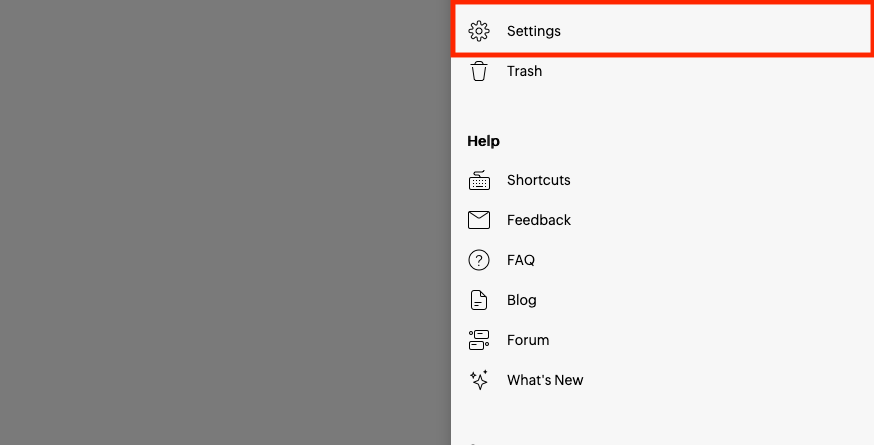
Task: Click the Blog document icon
Action: [479, 300]
